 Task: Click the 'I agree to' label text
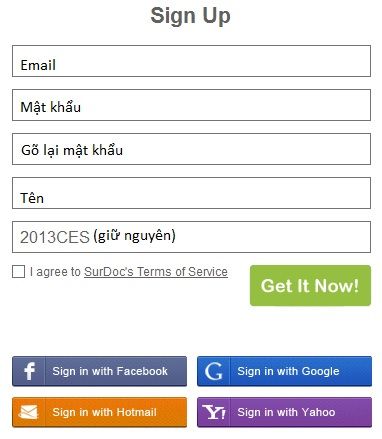coord(55,272)
